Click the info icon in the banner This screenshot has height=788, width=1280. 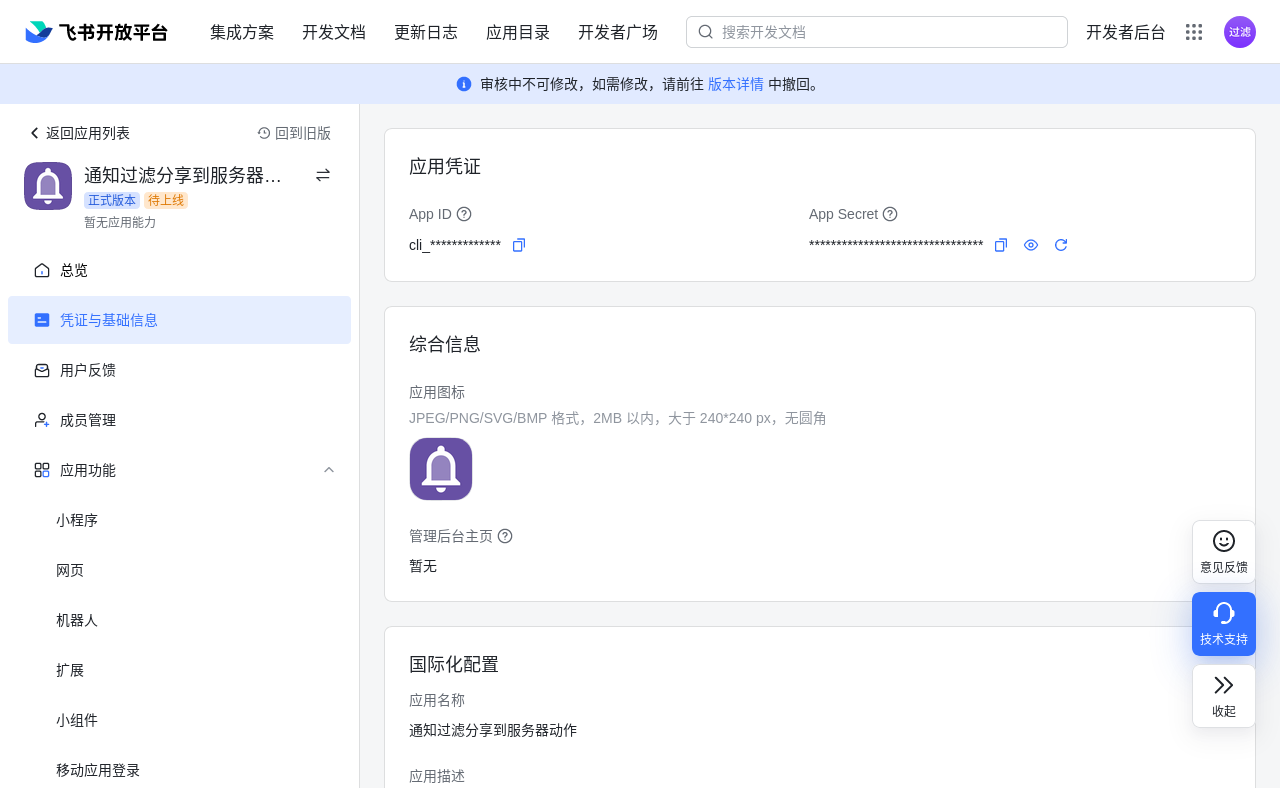click(x=464, y=84)
